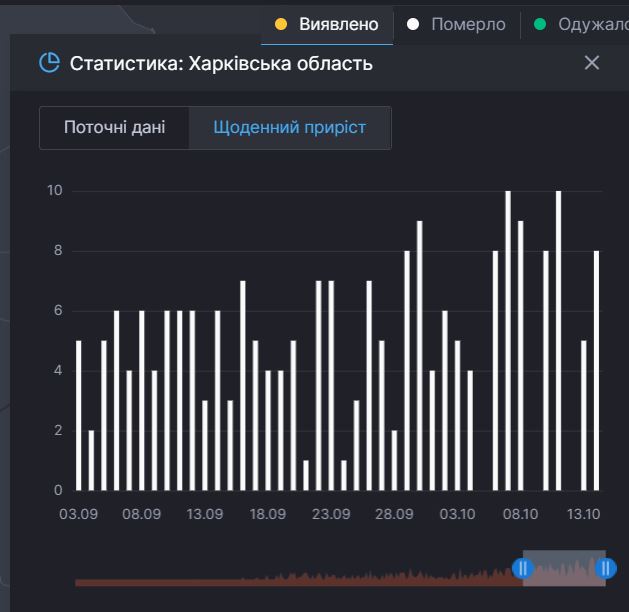
Task: Select the Виявлено tab
Action: (x=327, y=25)
